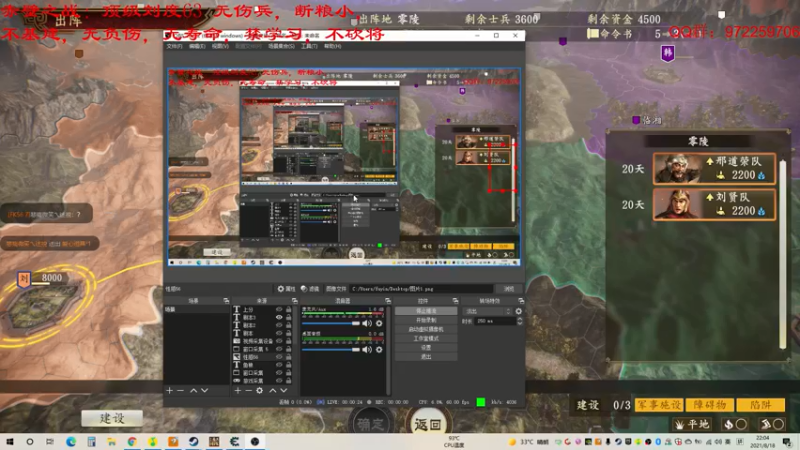Click 开始录制 button in OBS controls

coord(426,320)
